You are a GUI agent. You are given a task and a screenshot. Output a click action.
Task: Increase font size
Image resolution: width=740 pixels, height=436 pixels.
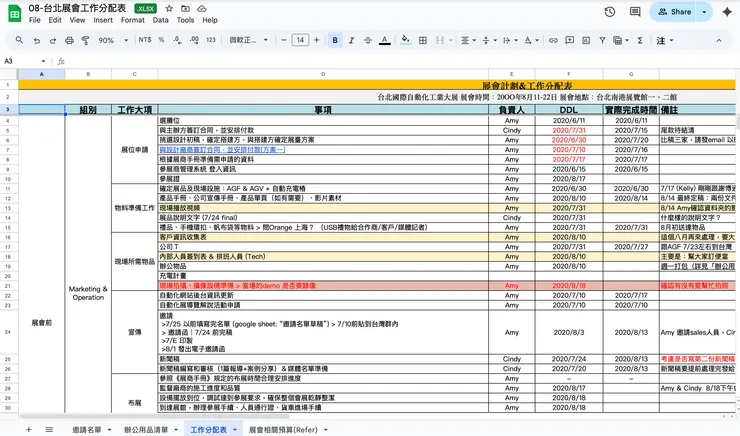click(317, 40)
